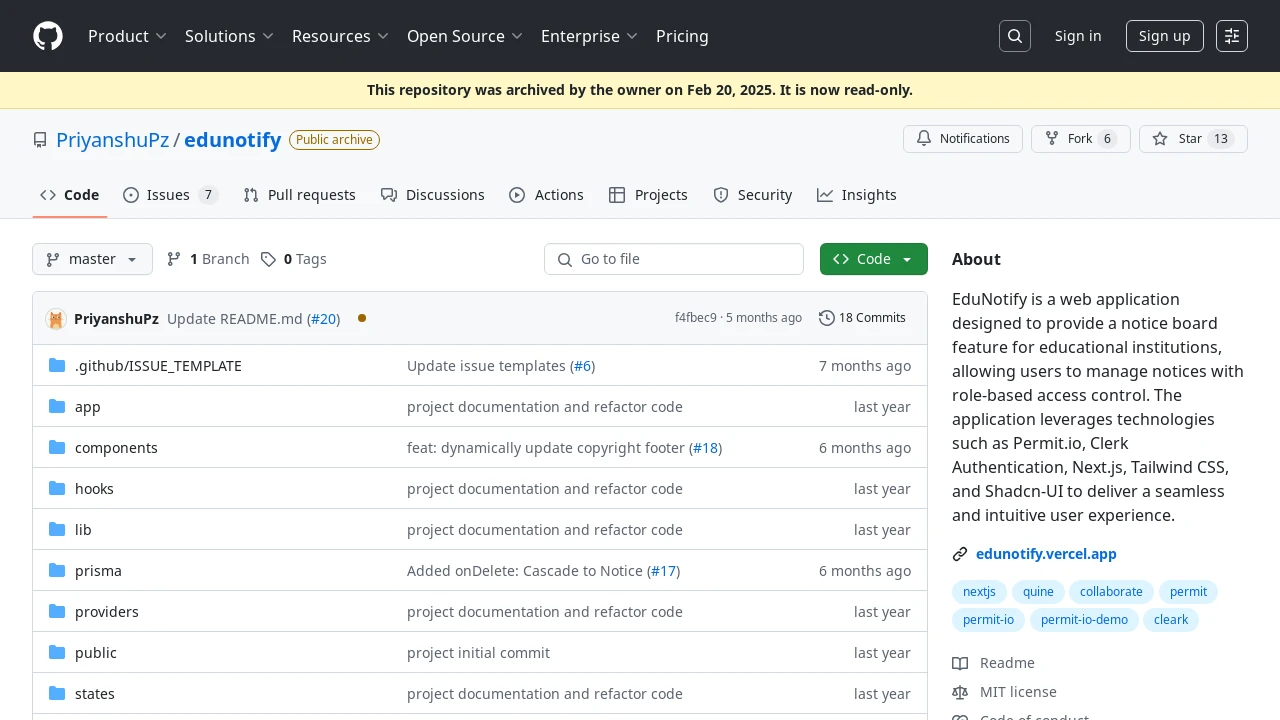This screenshot has height=720, width=1280.
Task: Open the Pricing page
Action: tap(682, 36)
